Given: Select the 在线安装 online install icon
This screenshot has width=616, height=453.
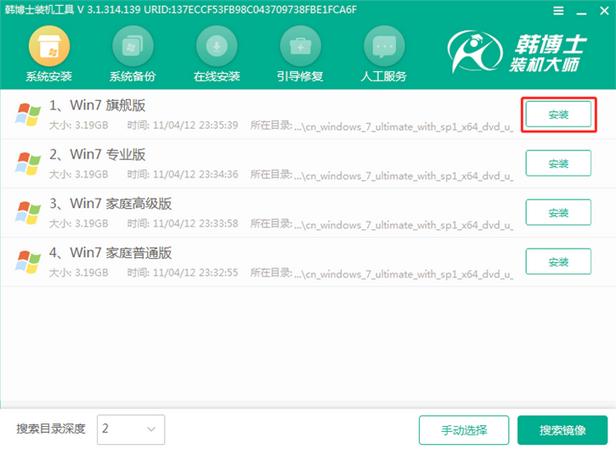Looking at the screenshot, I should click(216, 47).
